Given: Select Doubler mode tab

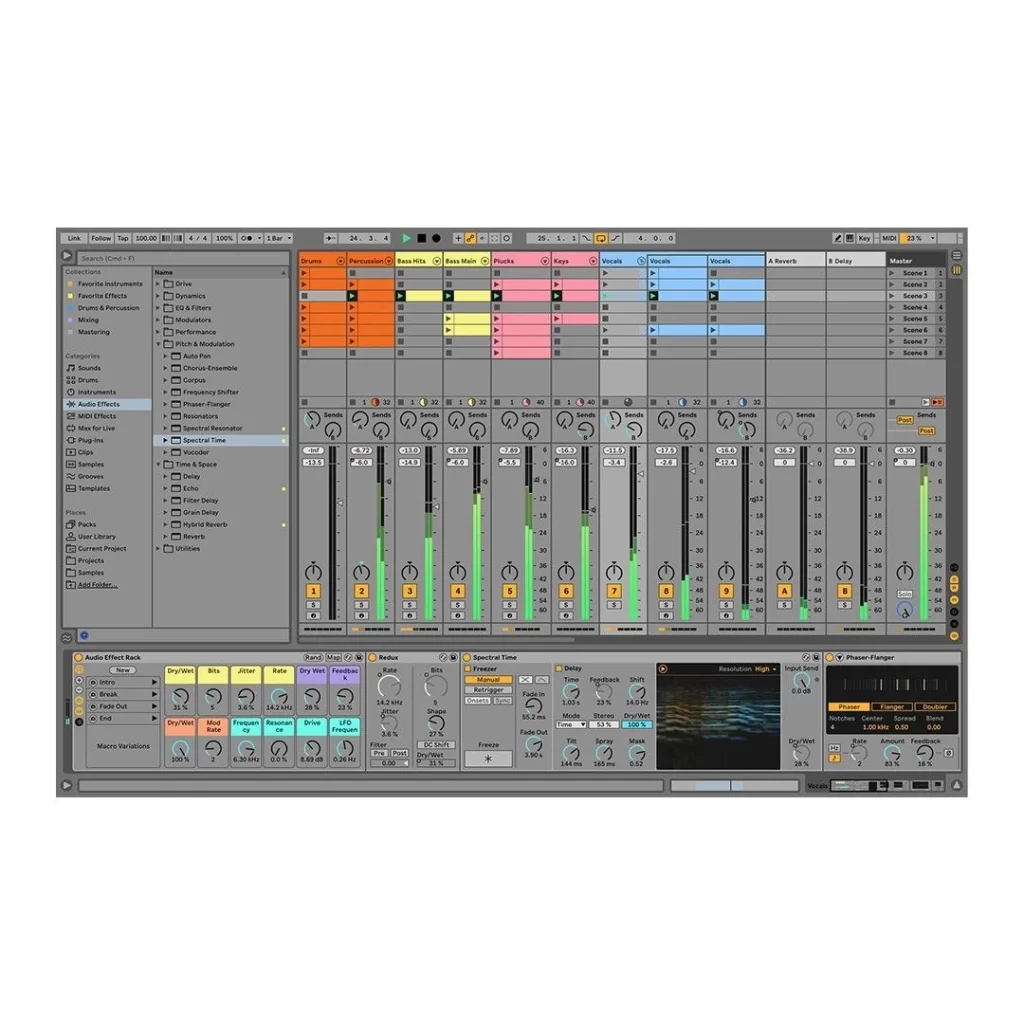Looking at the screenshot, I should [x=935, y=707].
